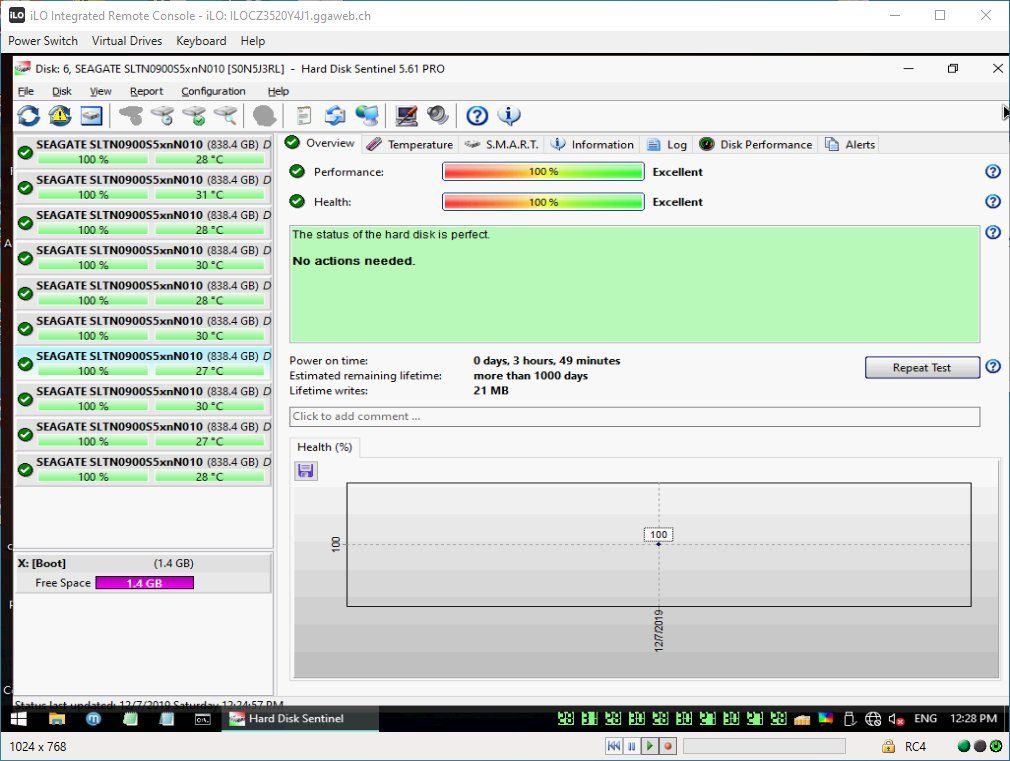This screenshot has height=761, width=1010.
Task: Click the speaker sound toolbar icon
Action: pos(437,116)
